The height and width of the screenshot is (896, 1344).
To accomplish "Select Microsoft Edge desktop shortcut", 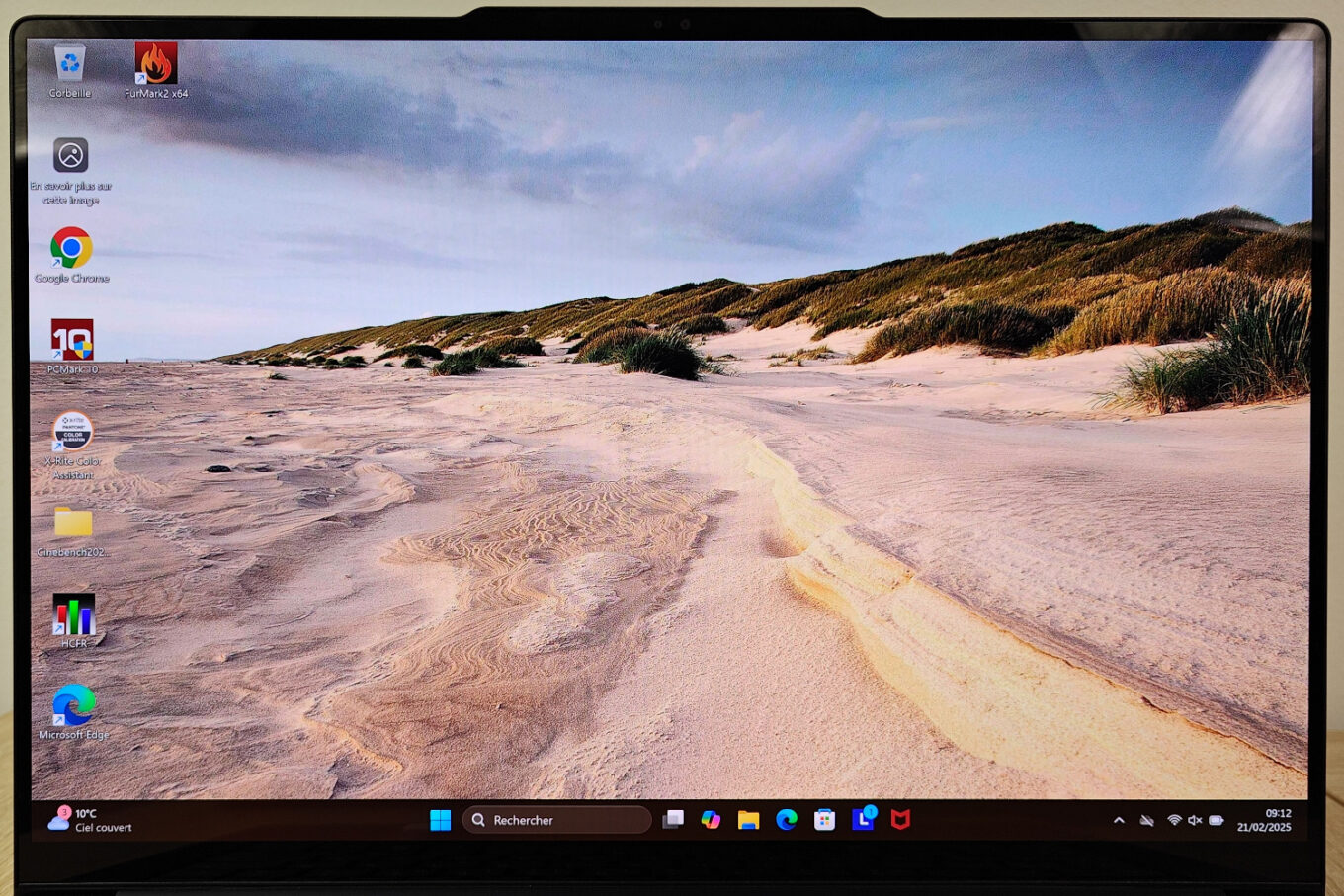I will [x=74, y=705].
